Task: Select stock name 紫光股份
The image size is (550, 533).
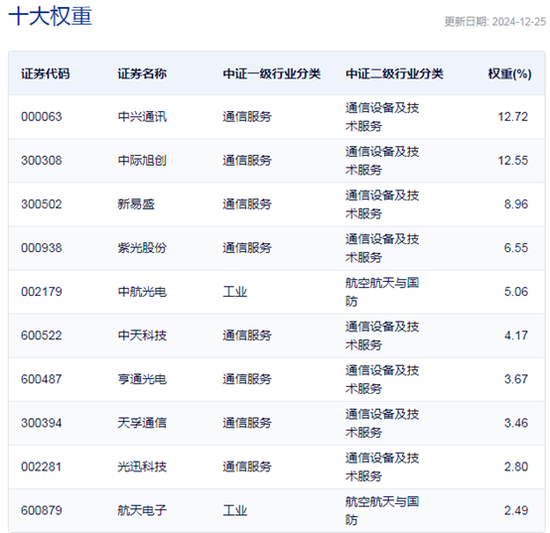Action: pos(142,248)
